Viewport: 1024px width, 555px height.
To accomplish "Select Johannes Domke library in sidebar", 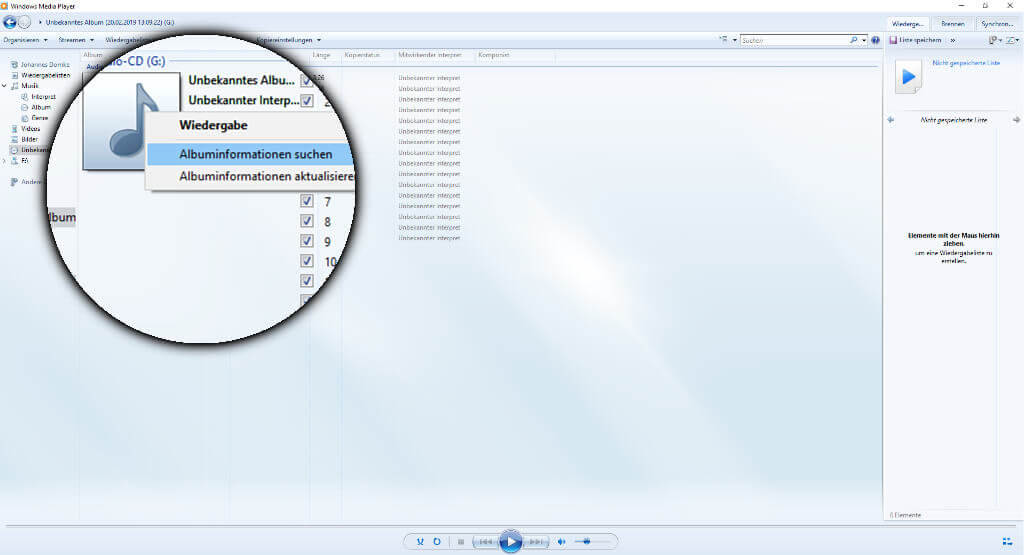I will [x=40, y=65].
